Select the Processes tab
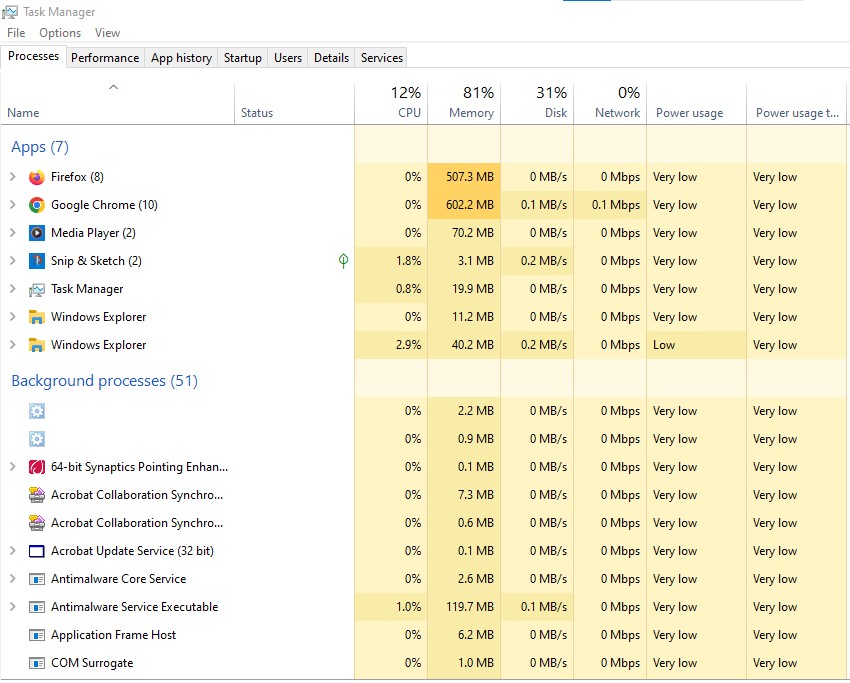 (34, 56)
